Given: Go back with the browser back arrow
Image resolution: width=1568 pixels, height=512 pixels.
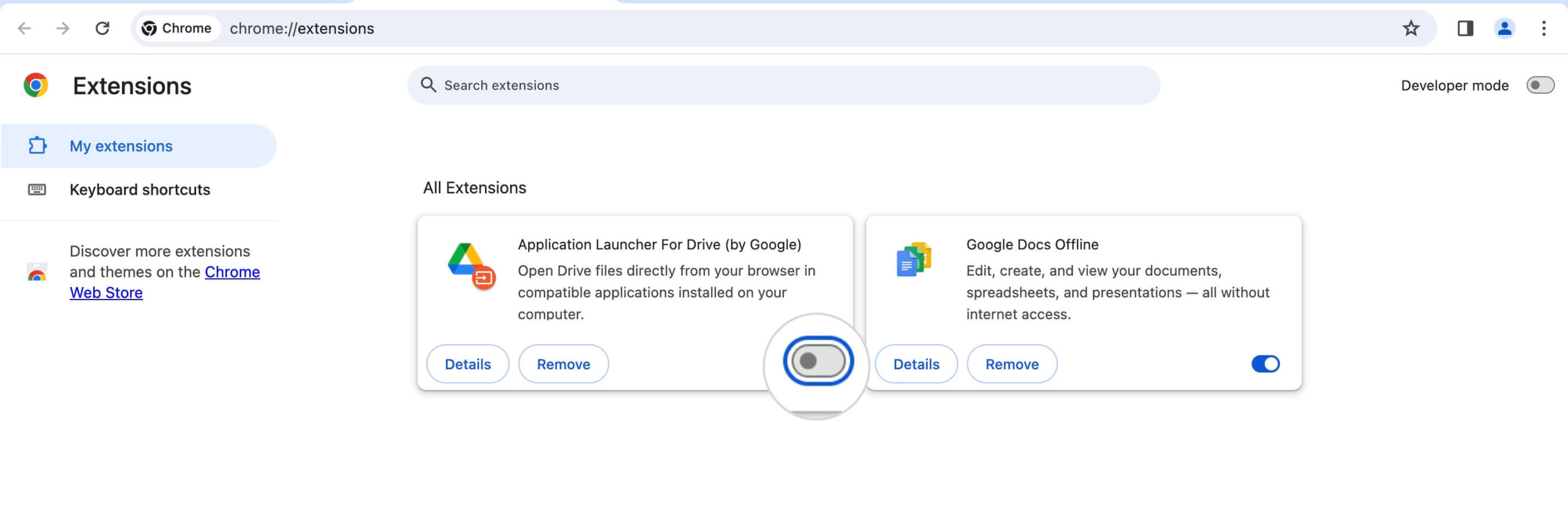Looking at the screenshot, I should 24,28.
